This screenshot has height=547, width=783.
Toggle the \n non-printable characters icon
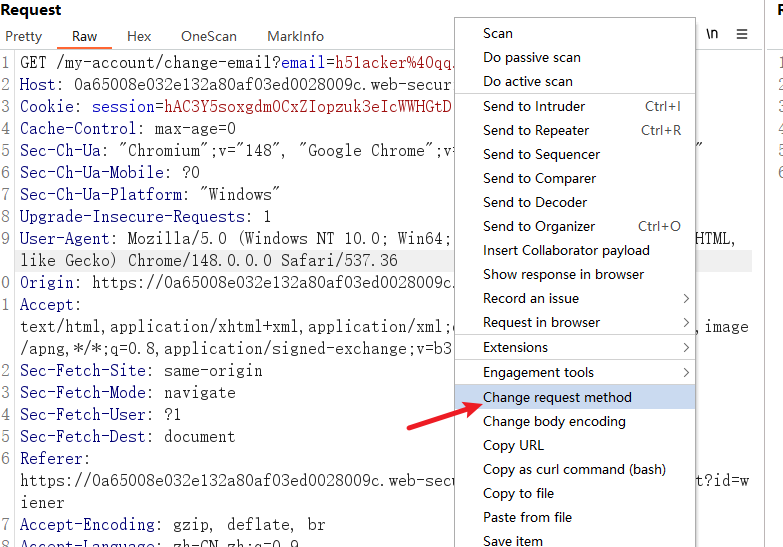(x=712, y=33)
